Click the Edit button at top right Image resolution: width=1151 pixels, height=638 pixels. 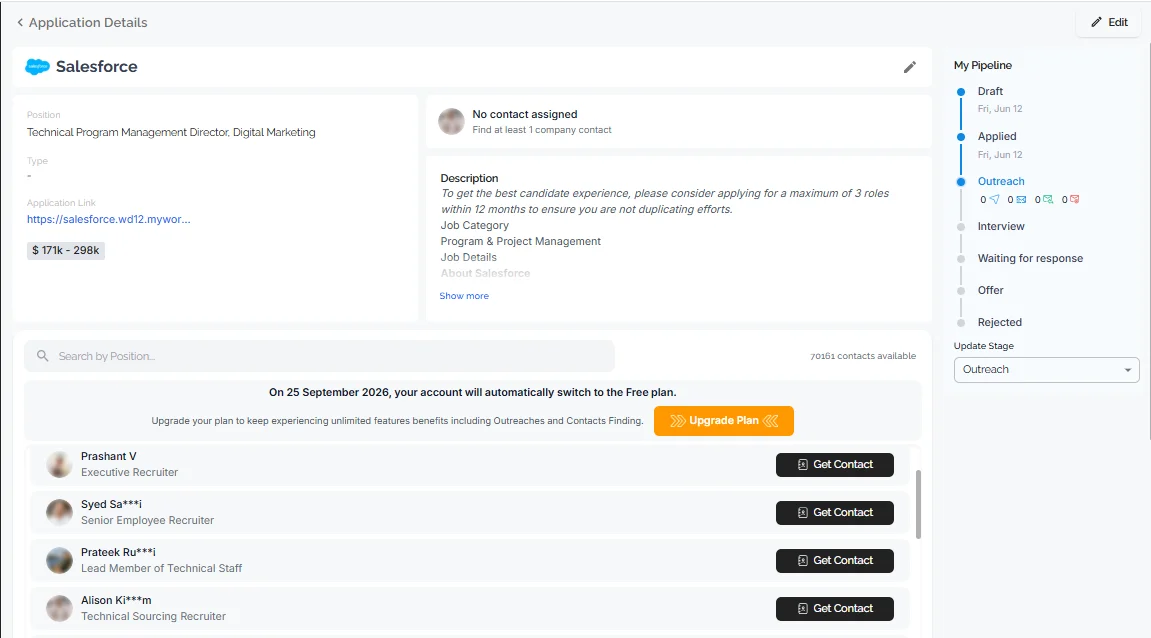click(x=1108, y=22)
